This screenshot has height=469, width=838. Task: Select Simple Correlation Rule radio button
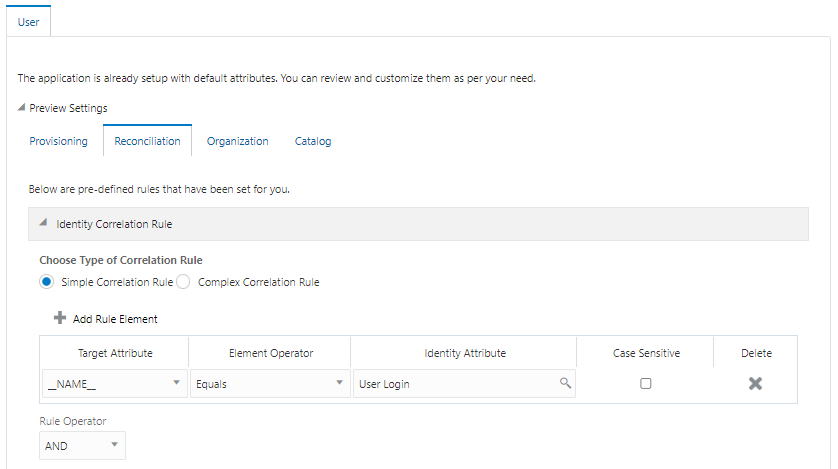pyautogui.click(x=46, y=282)
